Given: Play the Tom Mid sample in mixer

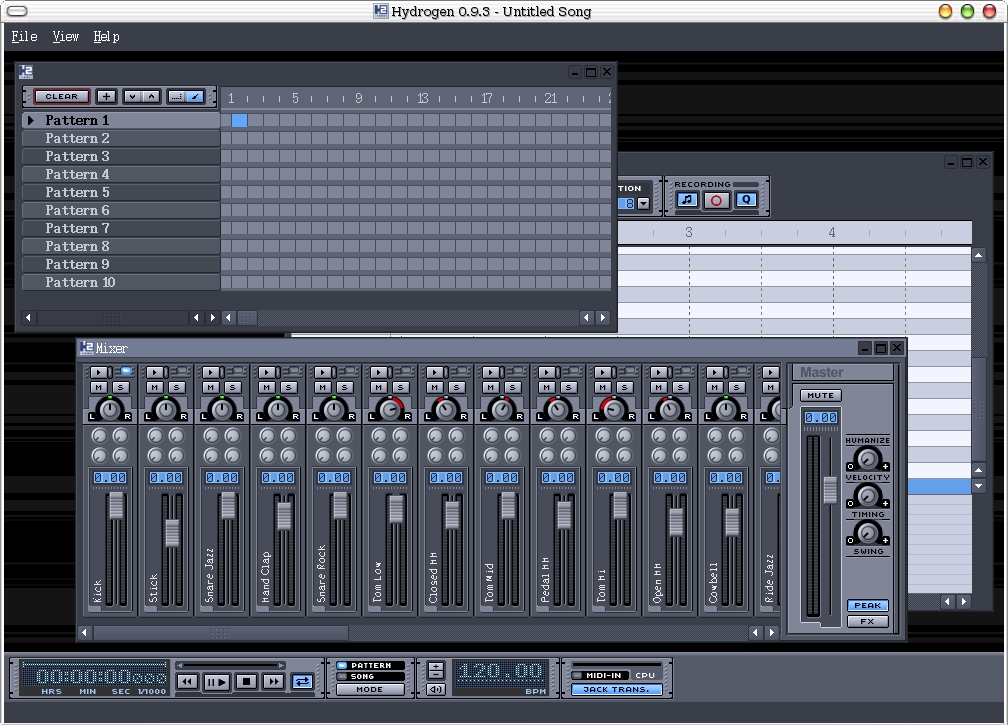Looking at the screenshot, I should tap(490, 372).
